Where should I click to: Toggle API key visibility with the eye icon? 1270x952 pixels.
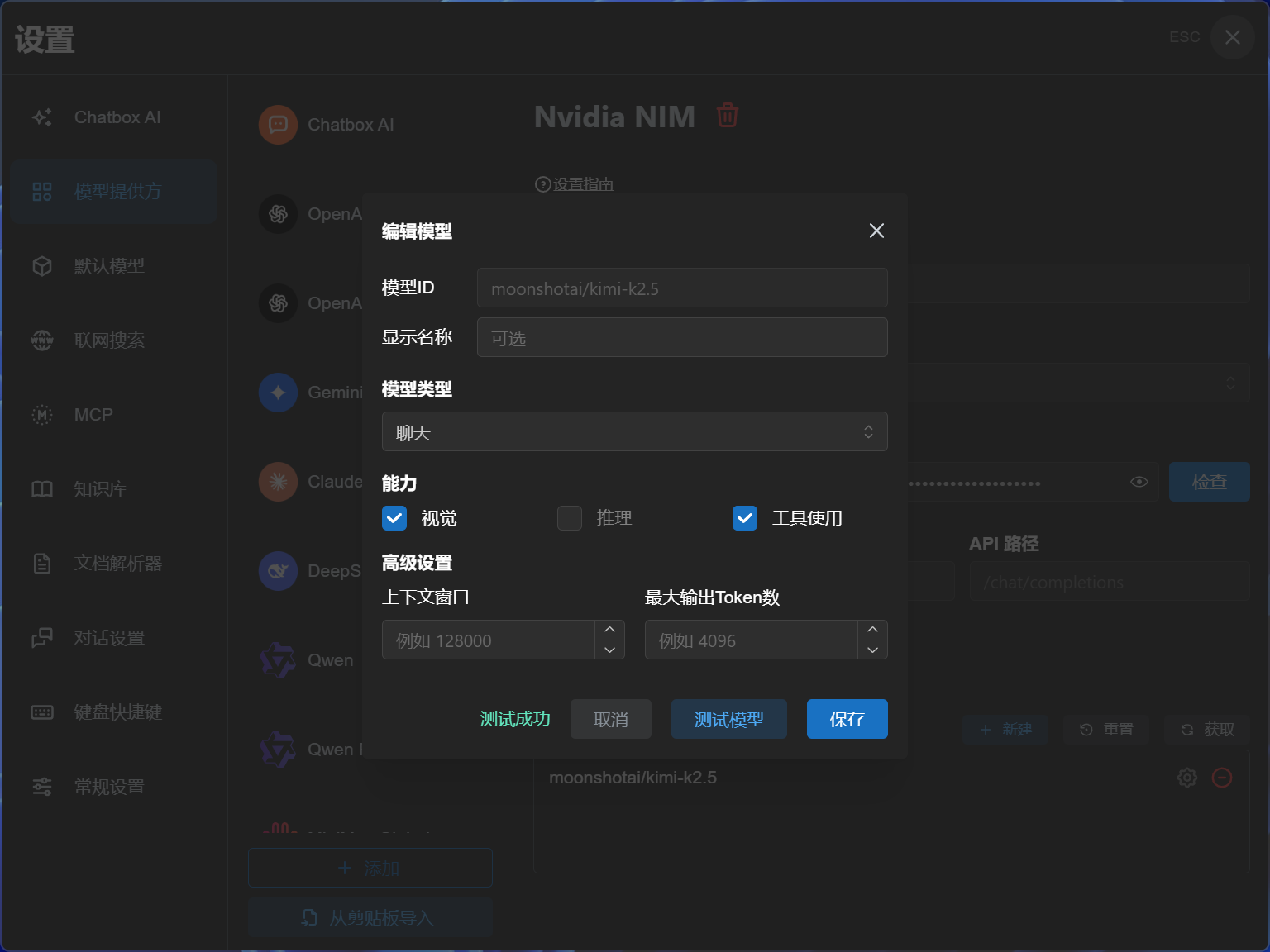point(1139,482)
